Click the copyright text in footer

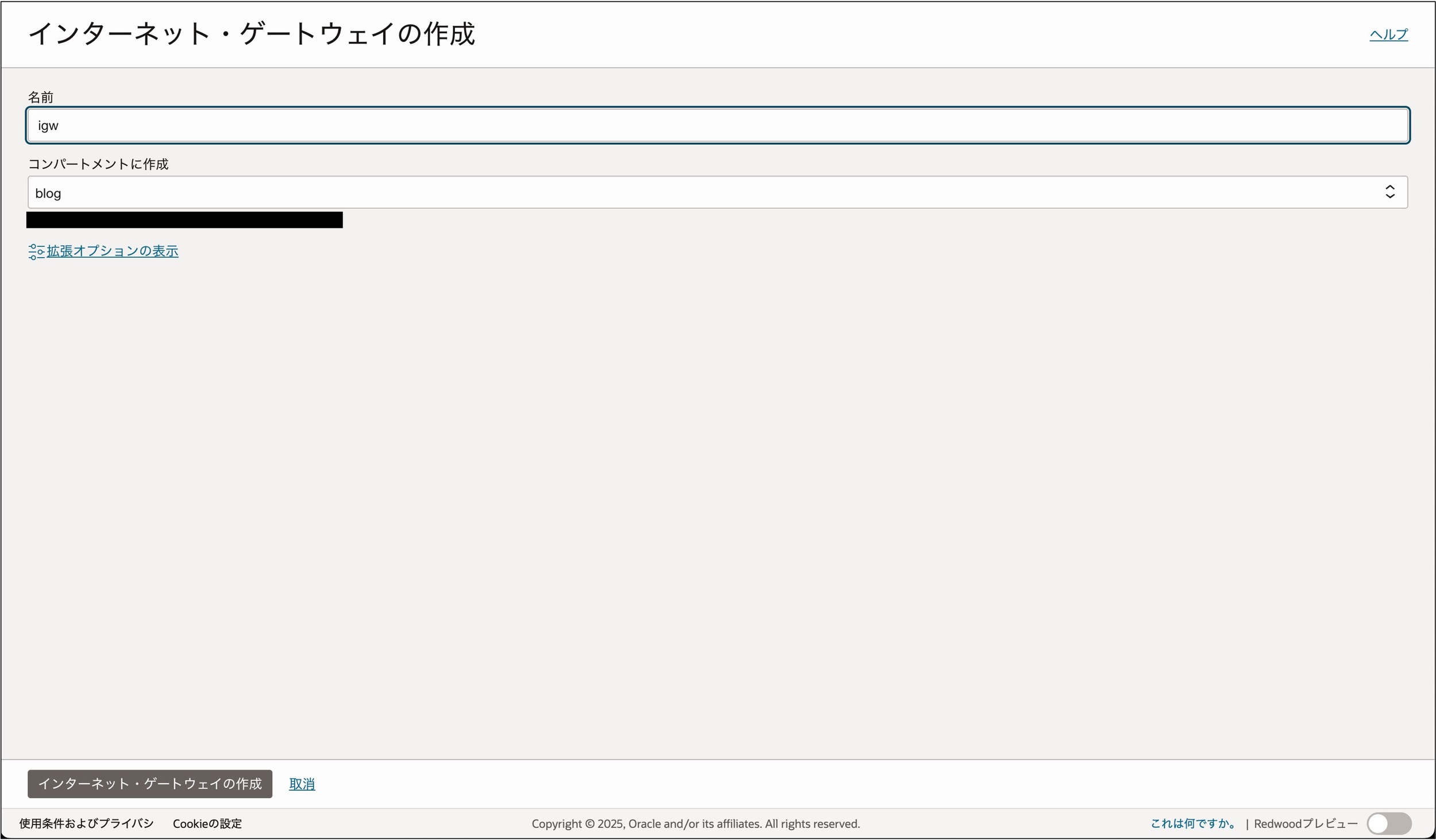tap(696, 823)
